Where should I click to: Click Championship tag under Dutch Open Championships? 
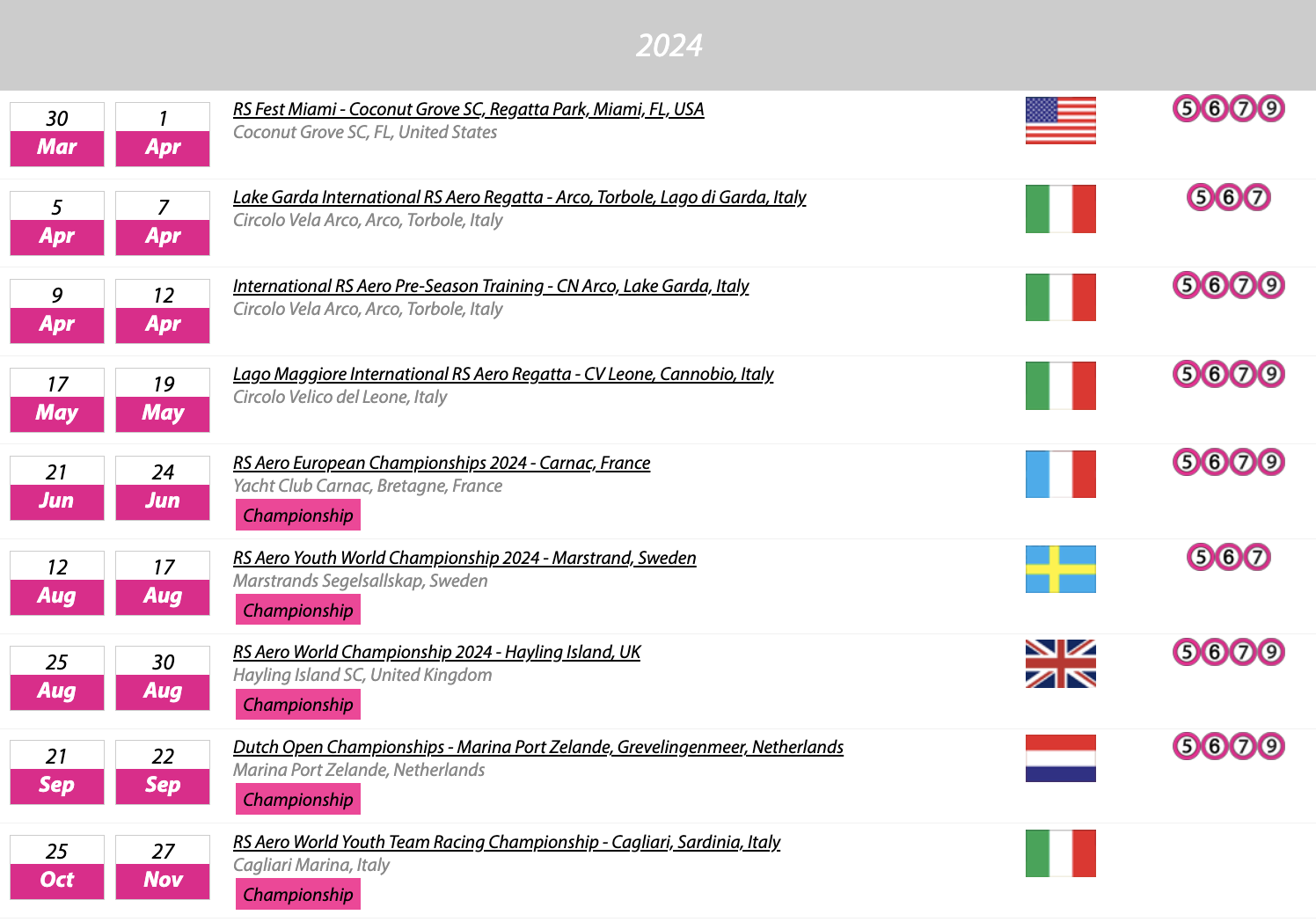(298, 800)
